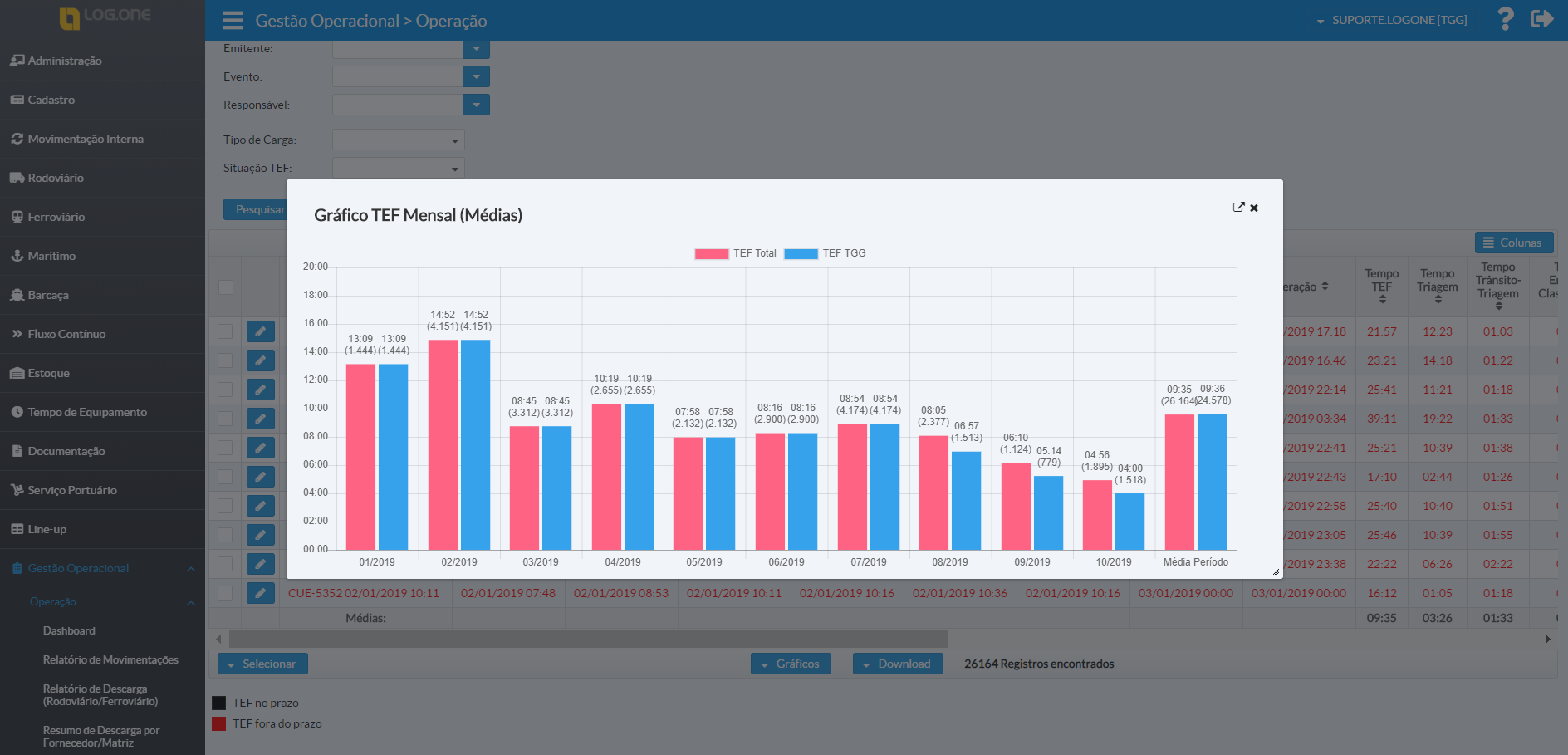The image size is (1568, 755).
Task: Check the checkbox on the CUE-5352 row
Action: point(225,593)
